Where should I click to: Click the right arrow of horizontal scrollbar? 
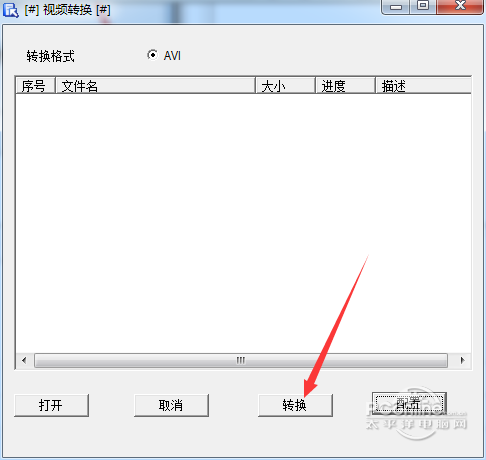pos(462,360)
